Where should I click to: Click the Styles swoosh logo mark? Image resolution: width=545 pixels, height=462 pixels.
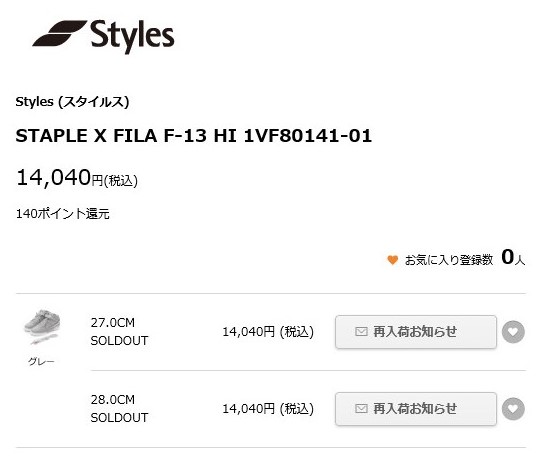[60, 33]
